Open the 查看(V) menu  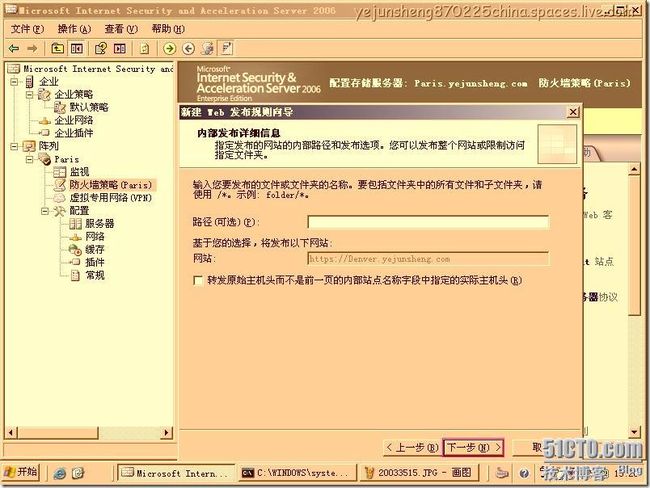coord(121,29)
